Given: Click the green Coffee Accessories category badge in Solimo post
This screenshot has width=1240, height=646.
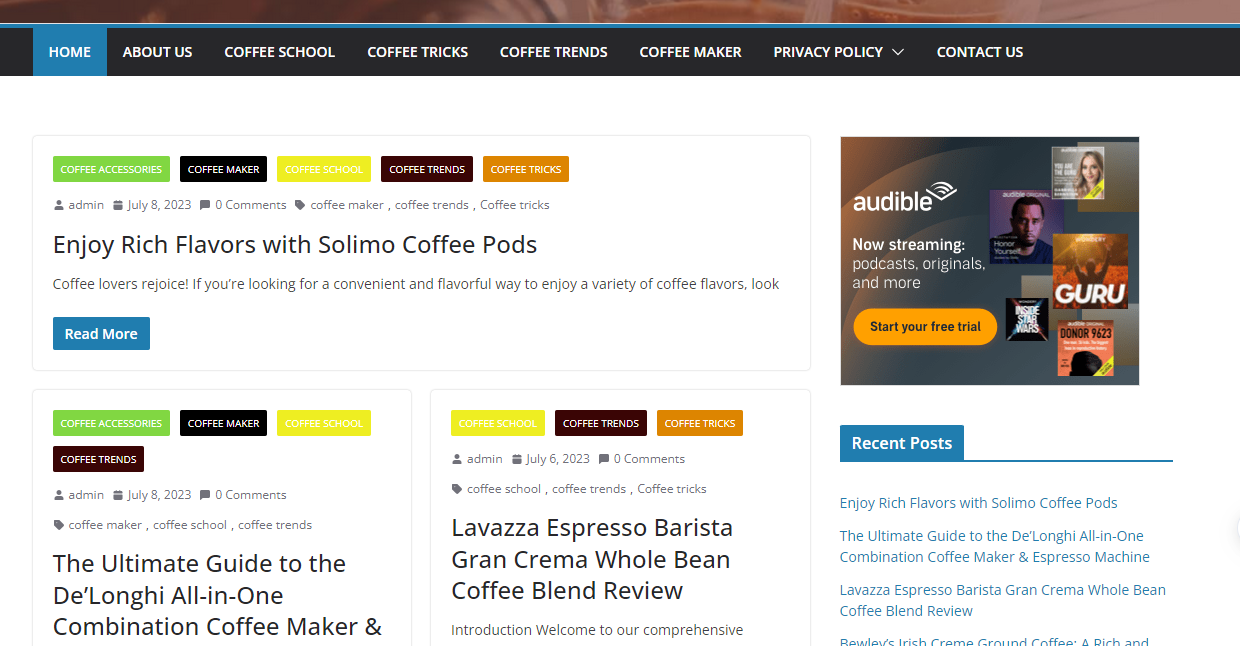Looking at the screenshot, I should (x=111, y=170).
